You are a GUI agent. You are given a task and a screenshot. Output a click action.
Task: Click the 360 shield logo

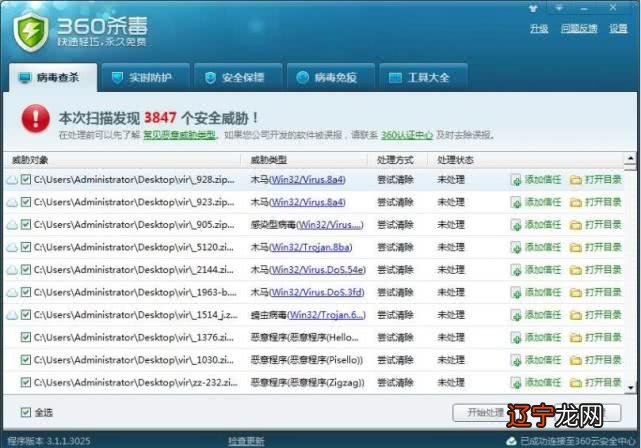[31, 31]
